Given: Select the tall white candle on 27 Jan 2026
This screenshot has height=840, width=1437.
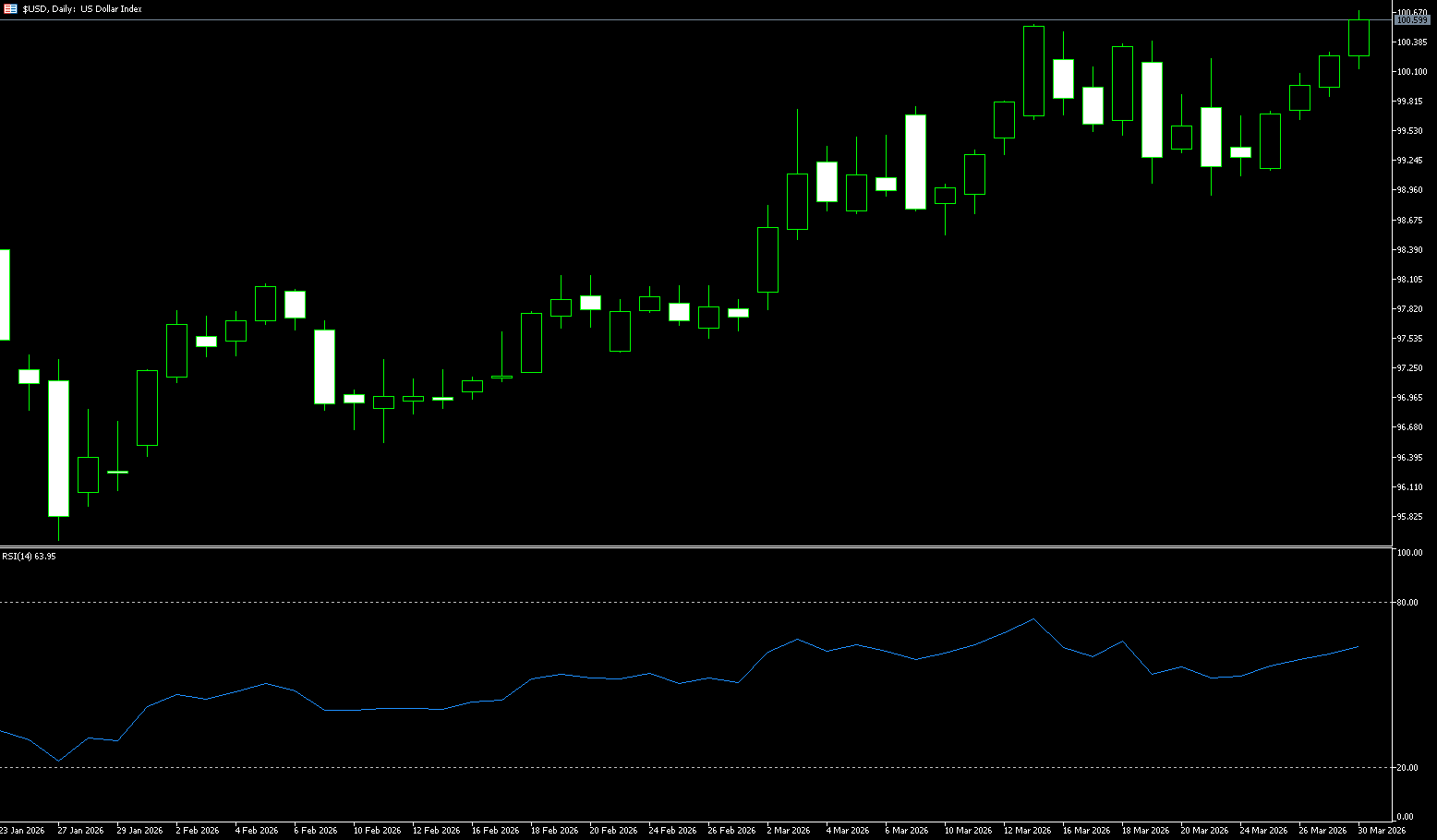Looking at the screenshot, I should [58, 448].
